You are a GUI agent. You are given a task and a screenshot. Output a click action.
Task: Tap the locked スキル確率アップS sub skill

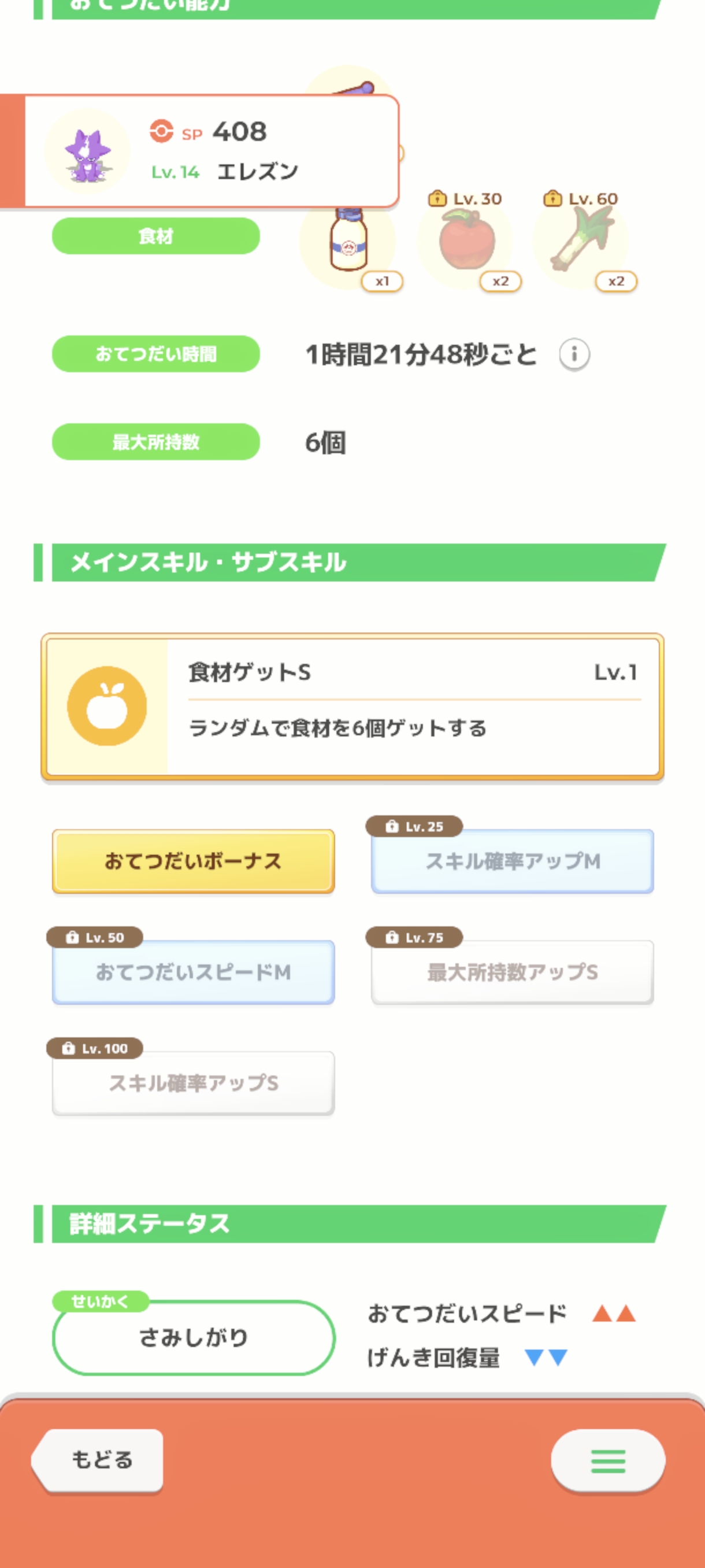[193, 1083]
